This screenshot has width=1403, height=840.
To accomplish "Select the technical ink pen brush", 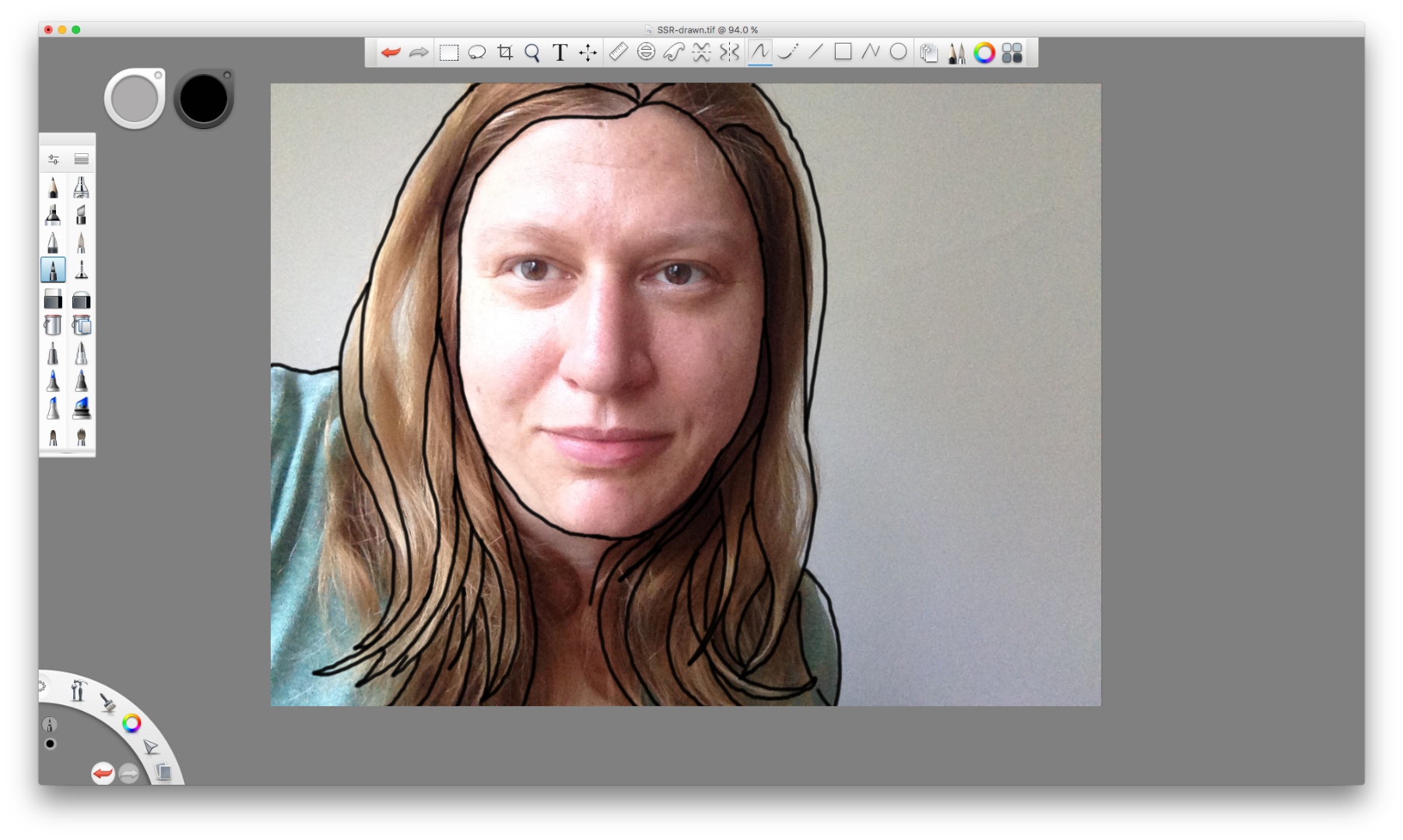I will [x=81, y=270].
